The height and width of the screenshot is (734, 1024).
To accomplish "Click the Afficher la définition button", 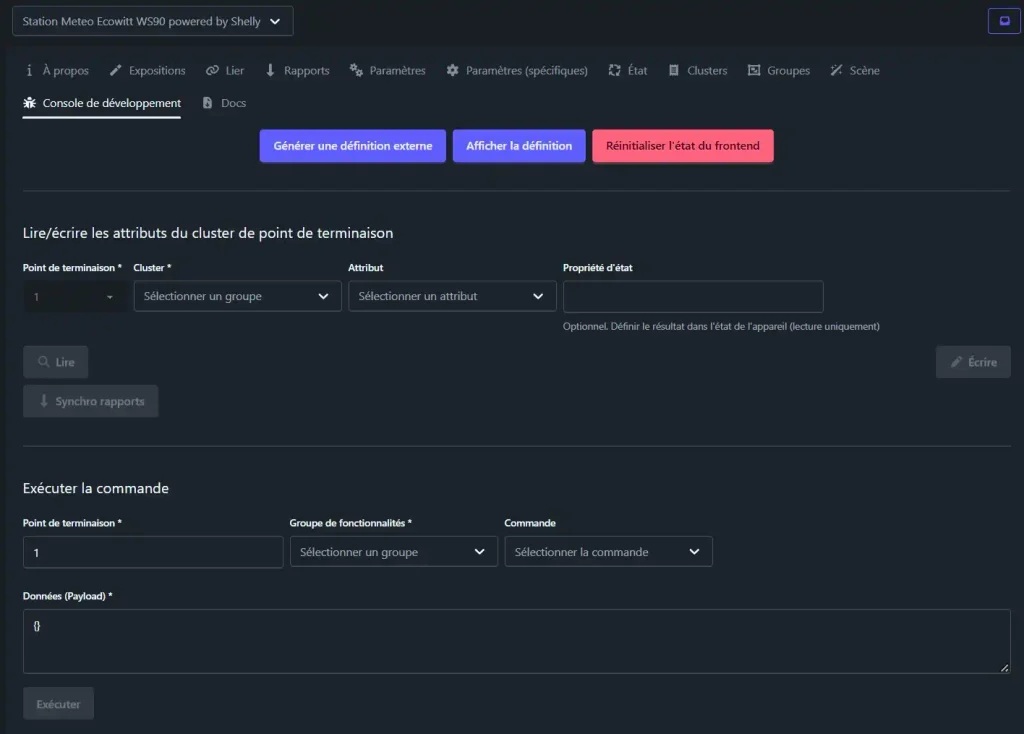I will [x=519, y=146].
